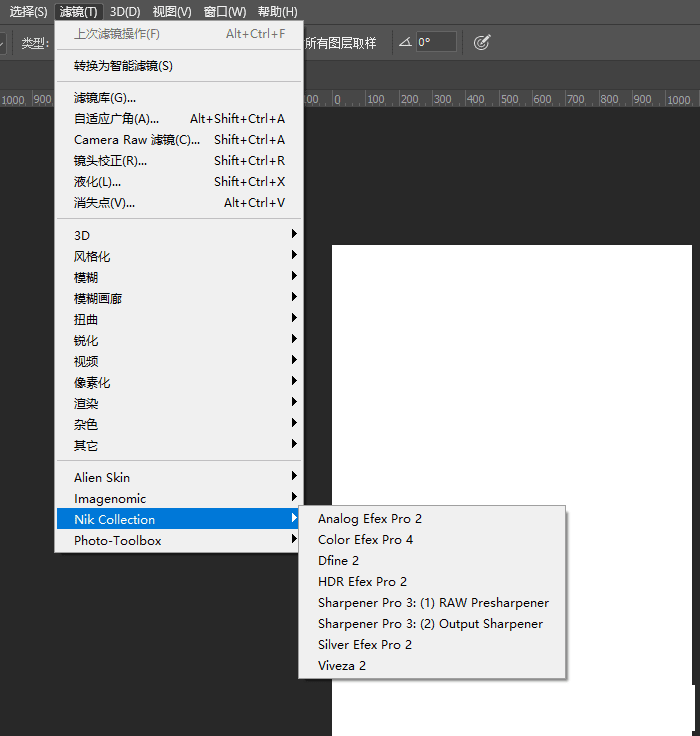Viewport: 700px width, 736px height.
Task: Expand the 像素化 pixelate submenu
Action: (179, 383)
